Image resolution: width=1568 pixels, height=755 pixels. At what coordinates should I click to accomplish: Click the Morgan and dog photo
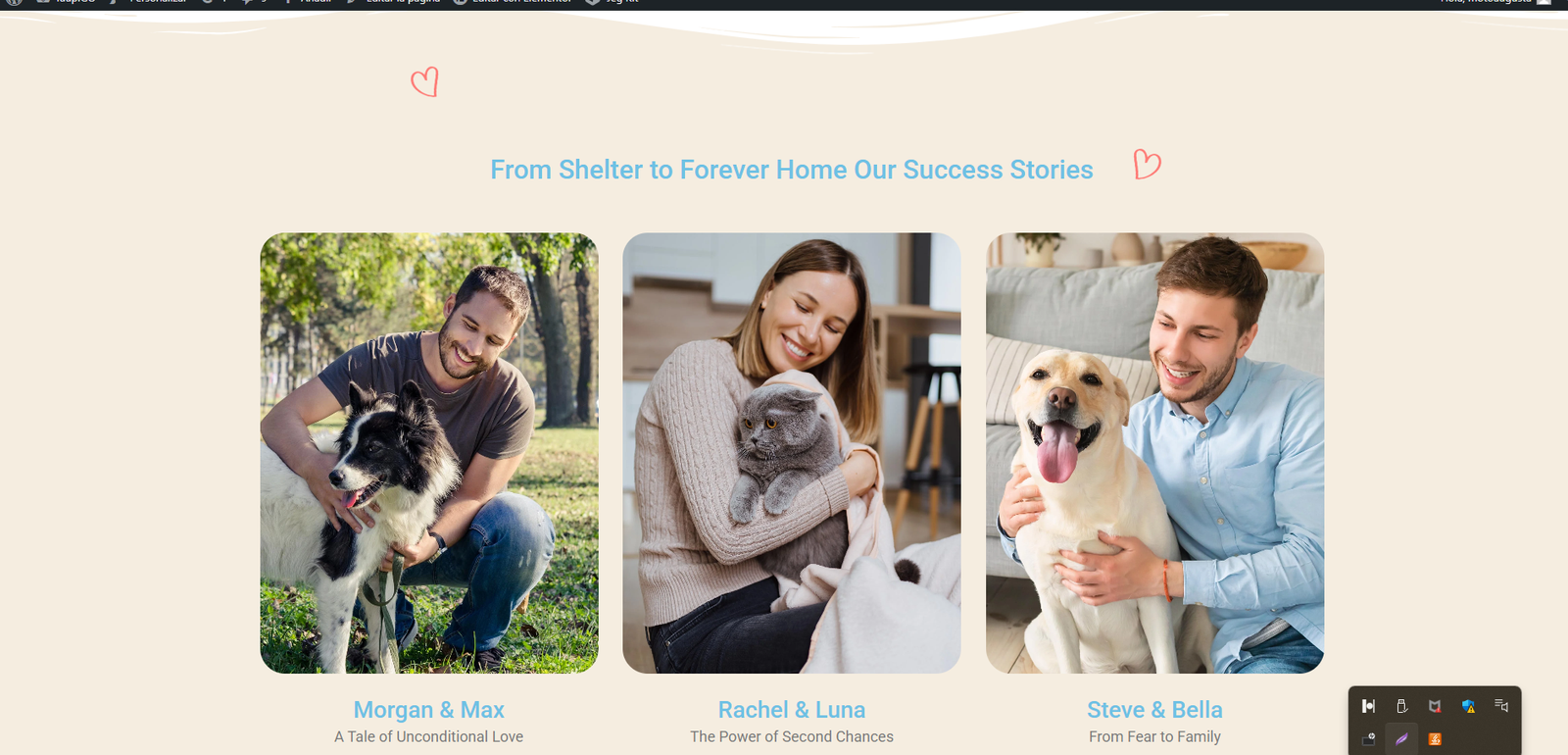point(429,453)
